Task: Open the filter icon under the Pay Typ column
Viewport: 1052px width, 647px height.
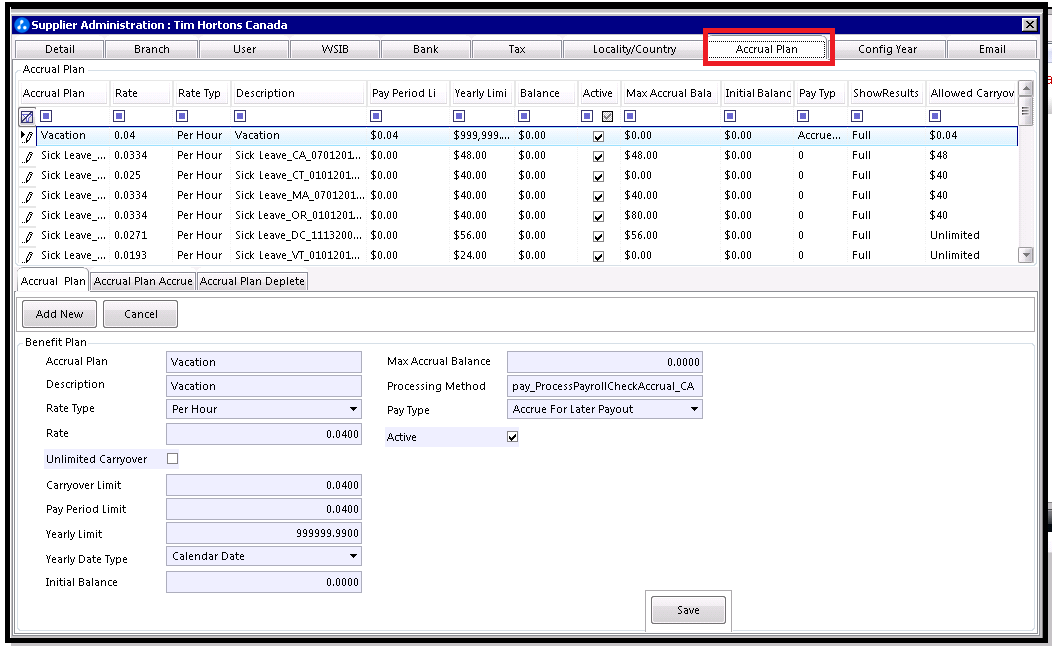Action: (803, 116)
